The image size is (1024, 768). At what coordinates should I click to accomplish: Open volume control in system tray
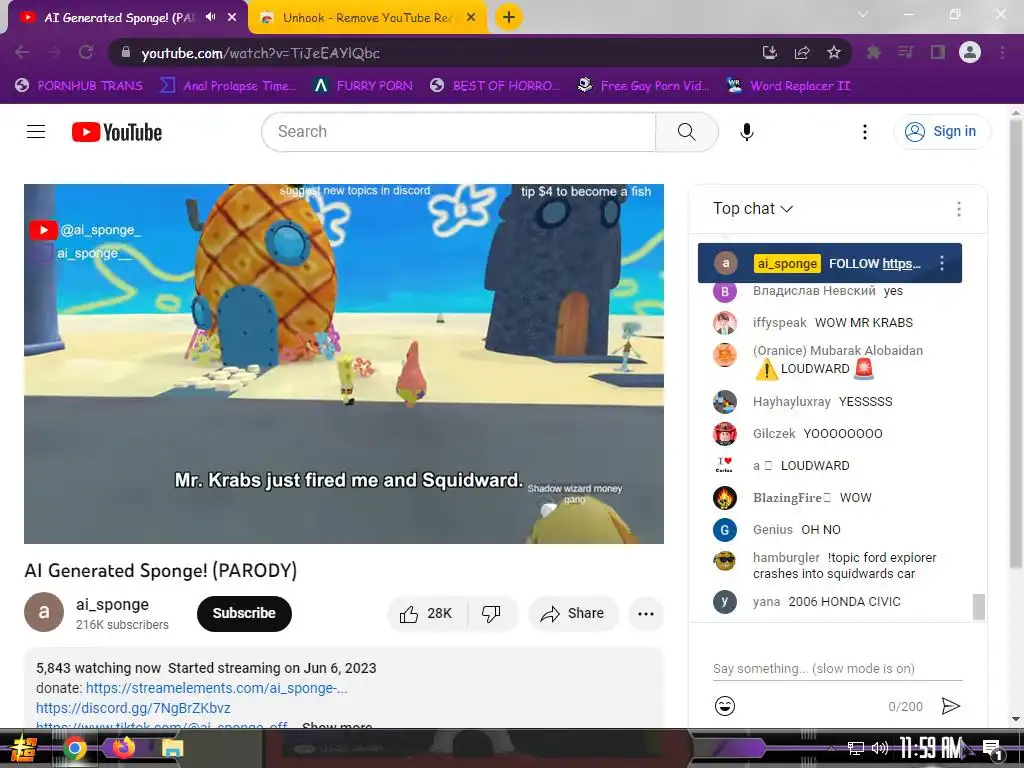(x=880, y=748)
